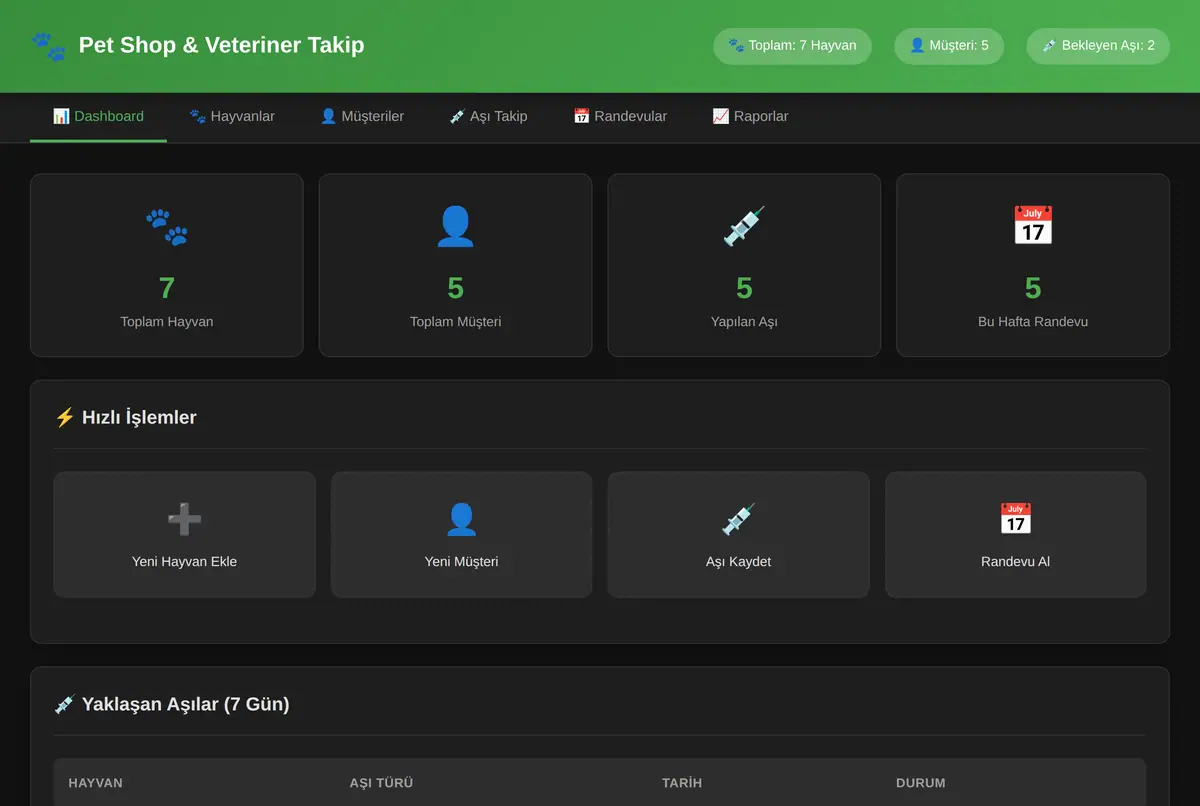This screenshot has width=1200, height=806.
Task: Click the Yeni Hayvan Ekle label
Action: [184, 562]
